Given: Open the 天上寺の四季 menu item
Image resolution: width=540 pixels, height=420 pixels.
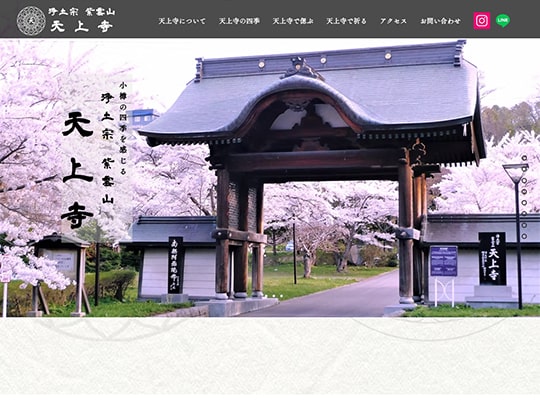Looking at the screenshot, I should click(x=239, y=21).
